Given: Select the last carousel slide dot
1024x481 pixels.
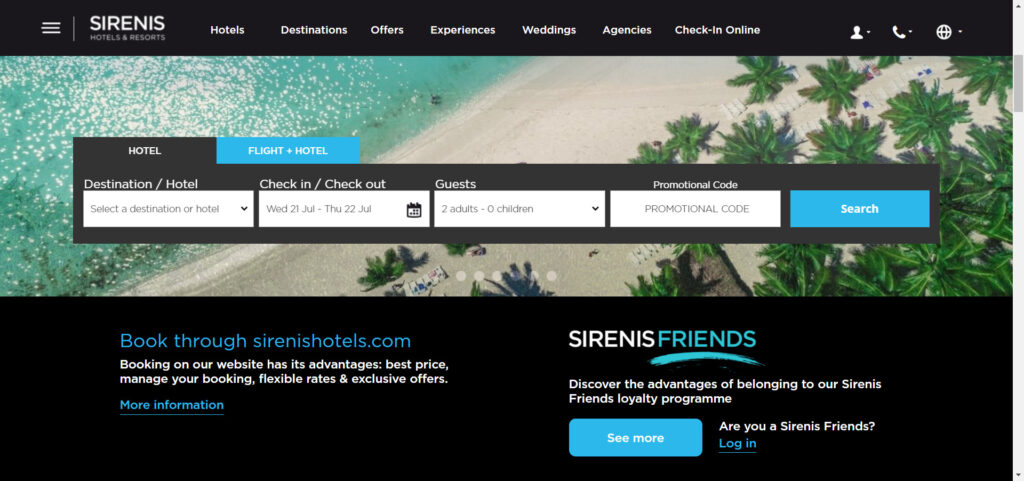Looking at the screenshot, I should [x=552, y=276].
